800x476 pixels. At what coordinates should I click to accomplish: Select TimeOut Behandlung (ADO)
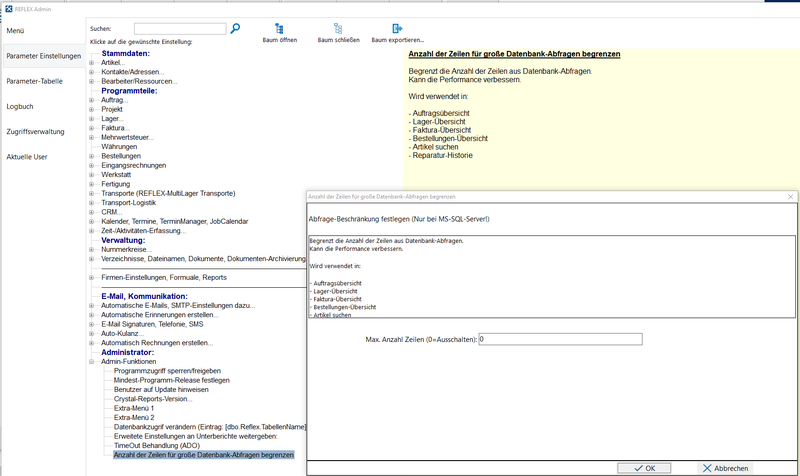[157, 445]
